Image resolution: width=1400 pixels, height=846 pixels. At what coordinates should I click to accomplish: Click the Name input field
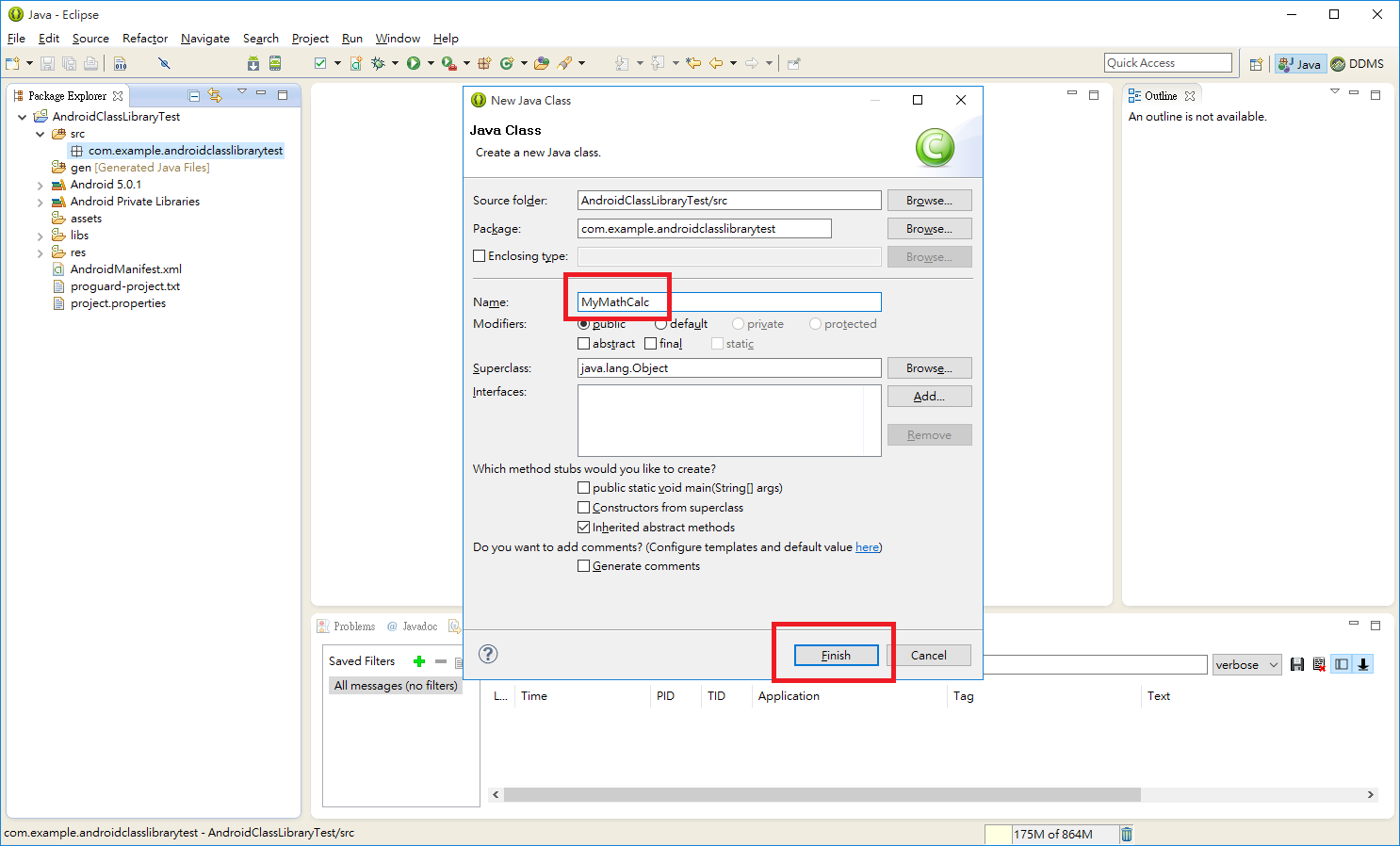pos(729,302)
